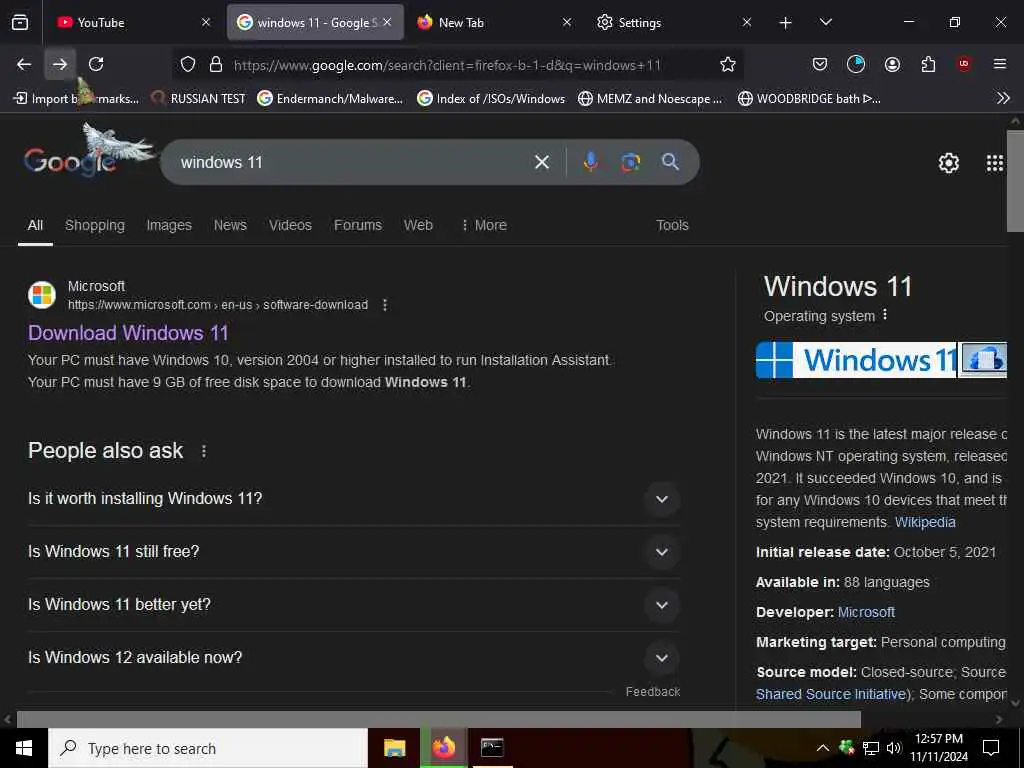This screenshot has width=1024, height=768.
Task: Select the Shopping results filter
Action: click(95, 225)
